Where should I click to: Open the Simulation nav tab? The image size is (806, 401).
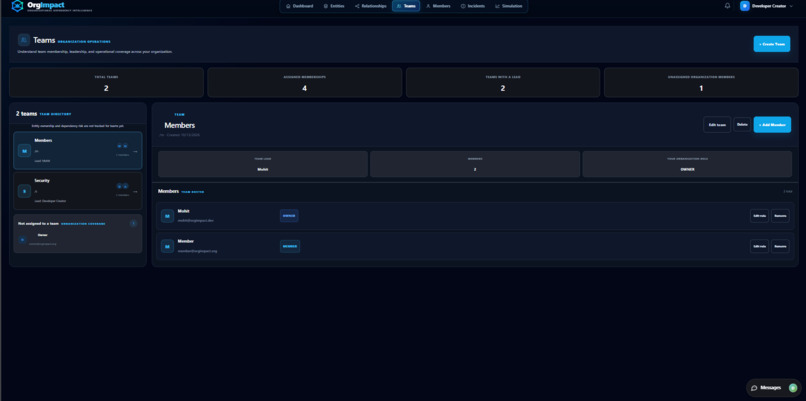point(508,6)
